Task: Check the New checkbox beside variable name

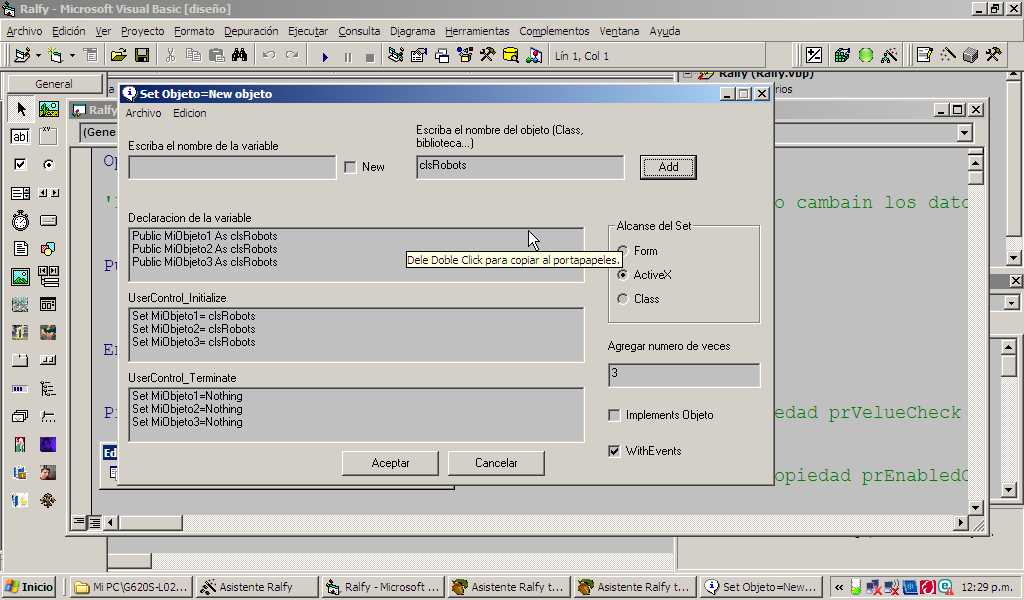Action: (350, 167)
